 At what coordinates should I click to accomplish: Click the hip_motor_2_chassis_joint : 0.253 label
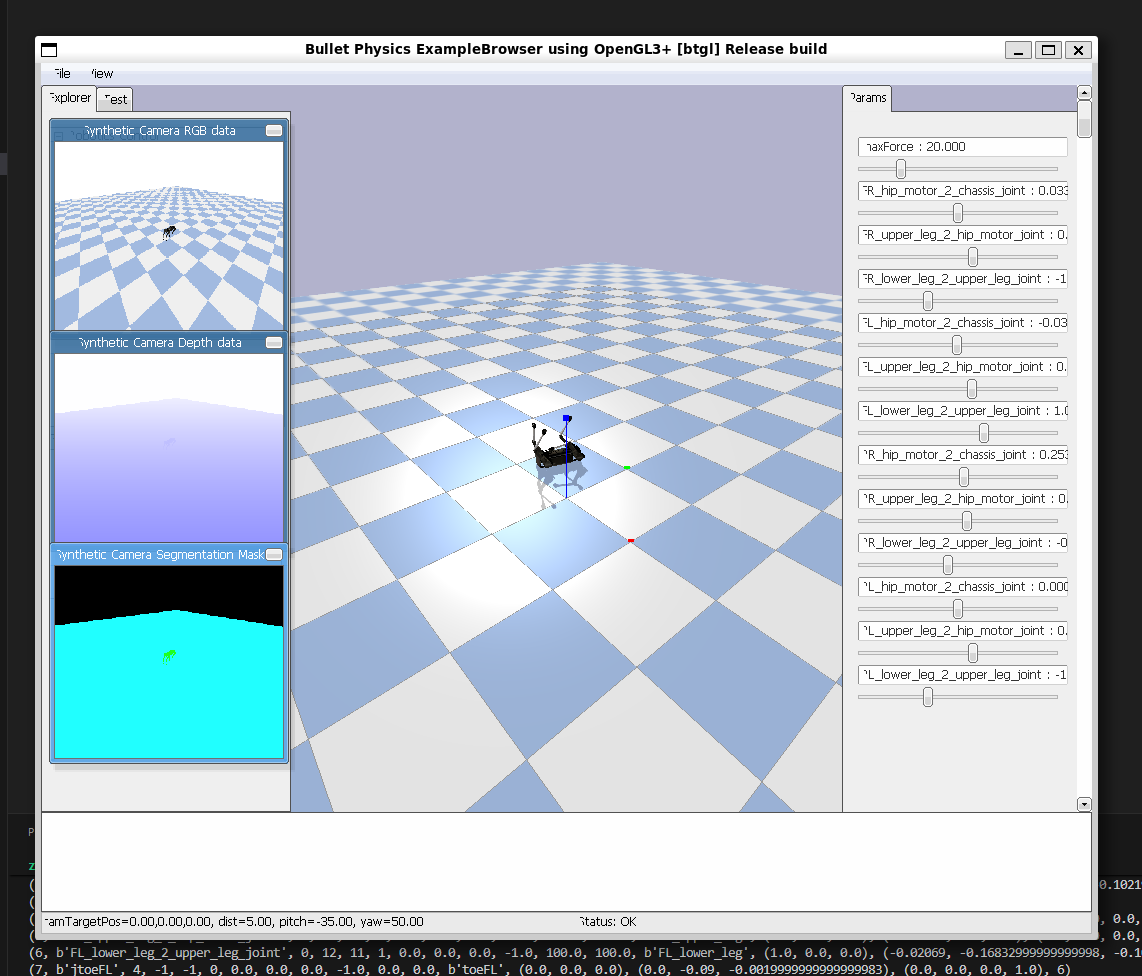point(963,454)
